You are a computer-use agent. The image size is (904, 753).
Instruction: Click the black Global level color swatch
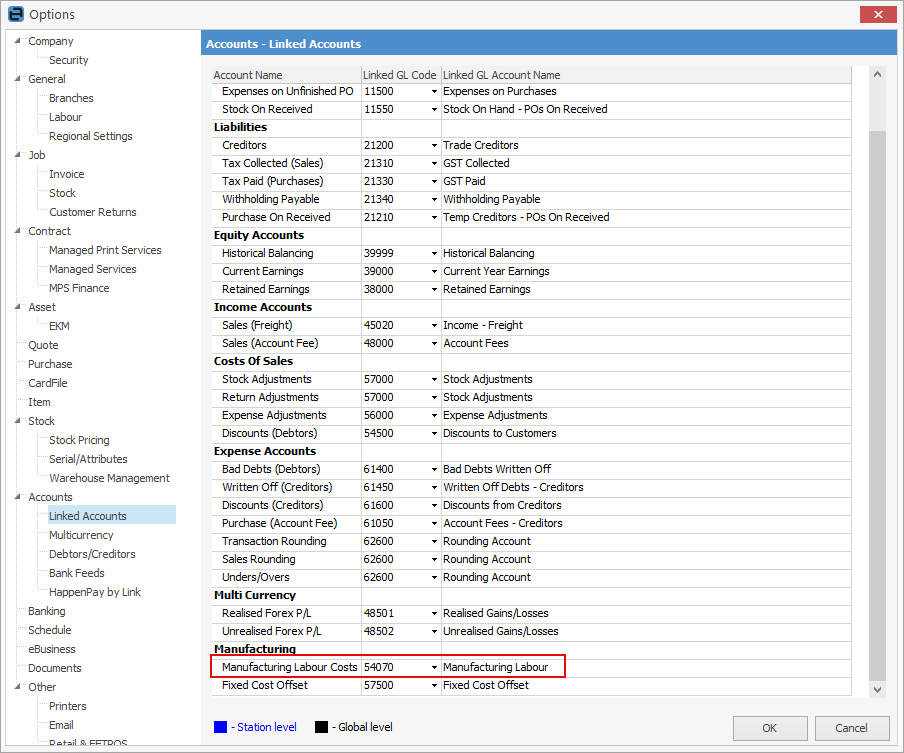pos(321,727)
